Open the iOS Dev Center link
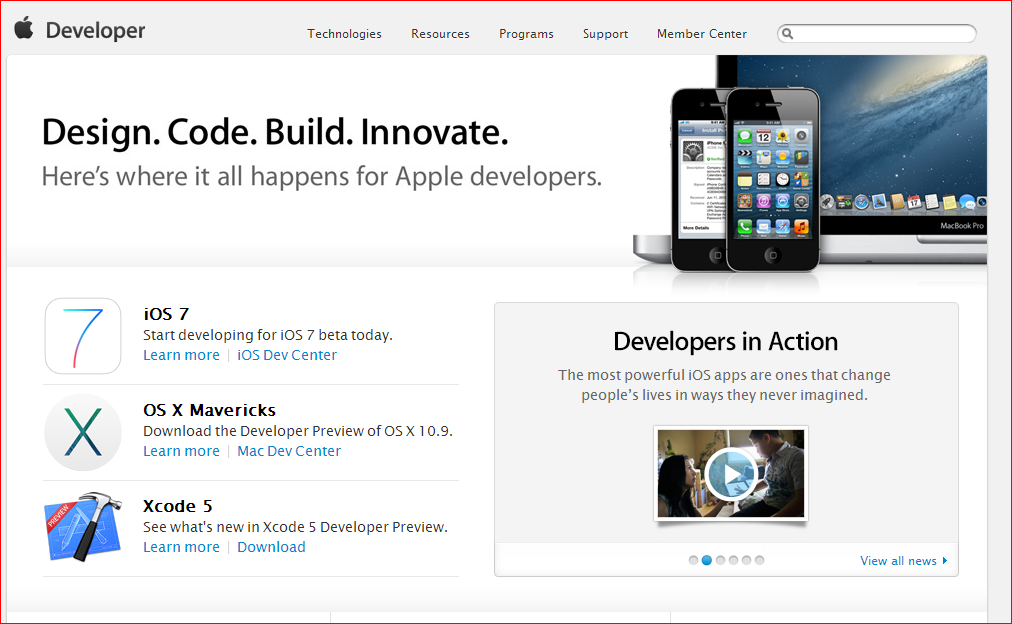 (287, 355)
